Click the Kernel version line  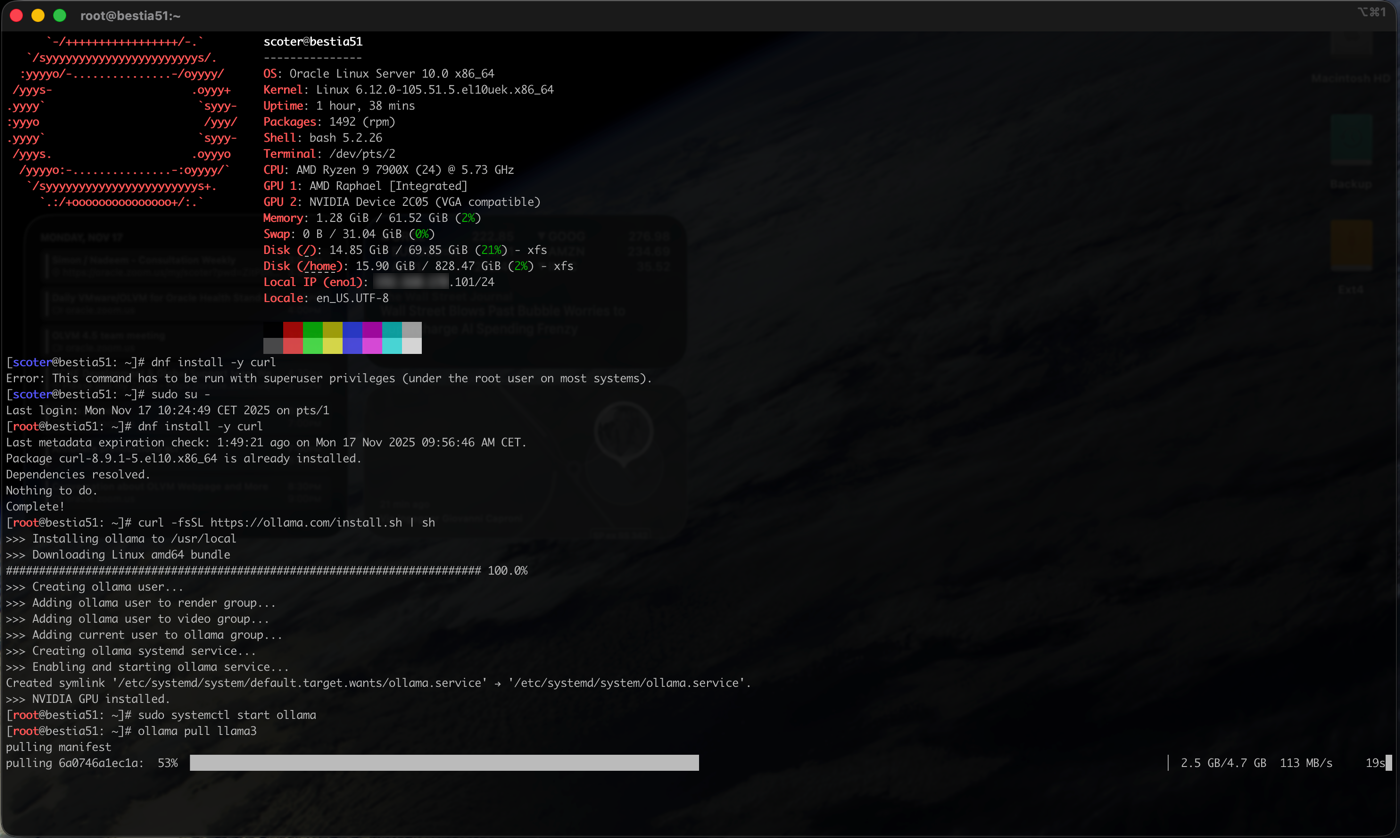(409, 90)
